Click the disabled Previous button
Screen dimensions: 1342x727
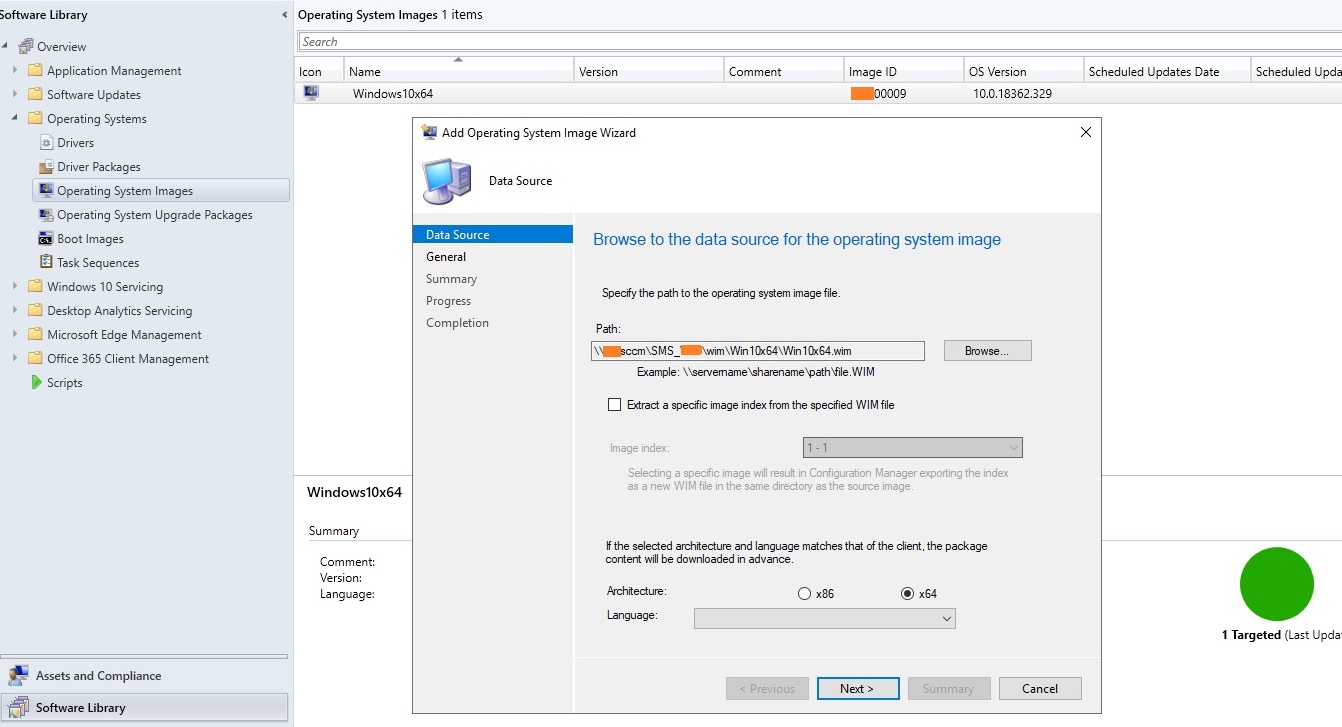click(767, 688)
